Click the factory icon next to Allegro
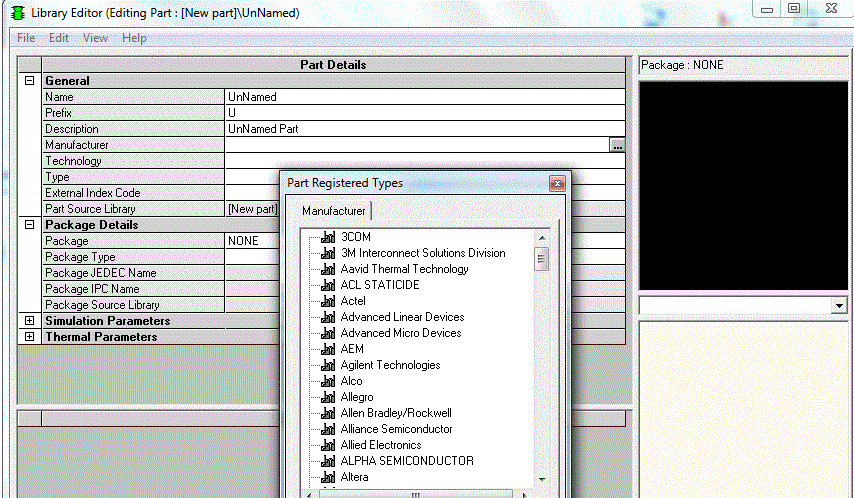The width and height of the screenshot is (854, 498). coord(328,397)
